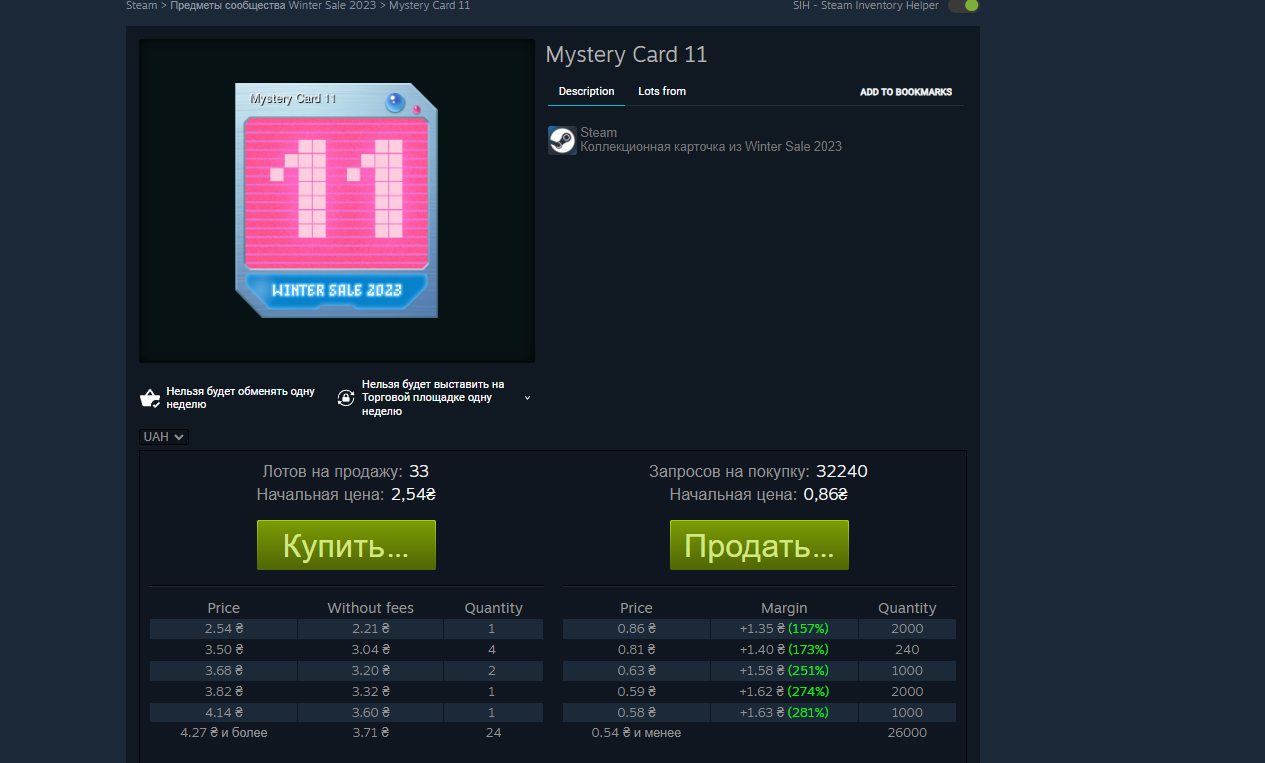Image resolution: width=1265 pixels, height=763 pixels.
Task: Click the buy order price 0.86 ₴
Action: coord(637,629)
